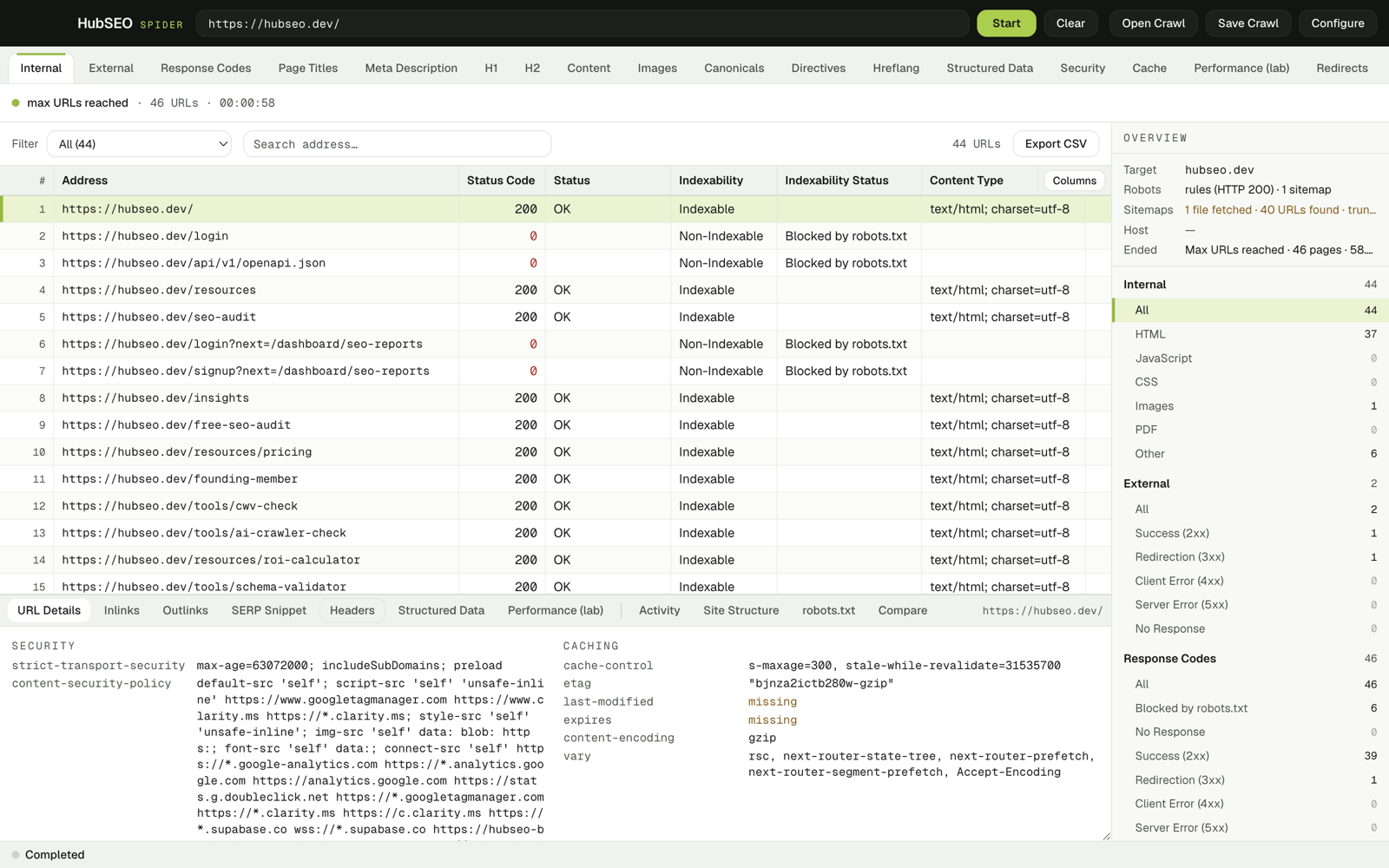This screenshot has width=1389, height=868.
Task: Select Blocked by robots.txt response codes
Action: pyautogui.click(x=1250, y=708)
